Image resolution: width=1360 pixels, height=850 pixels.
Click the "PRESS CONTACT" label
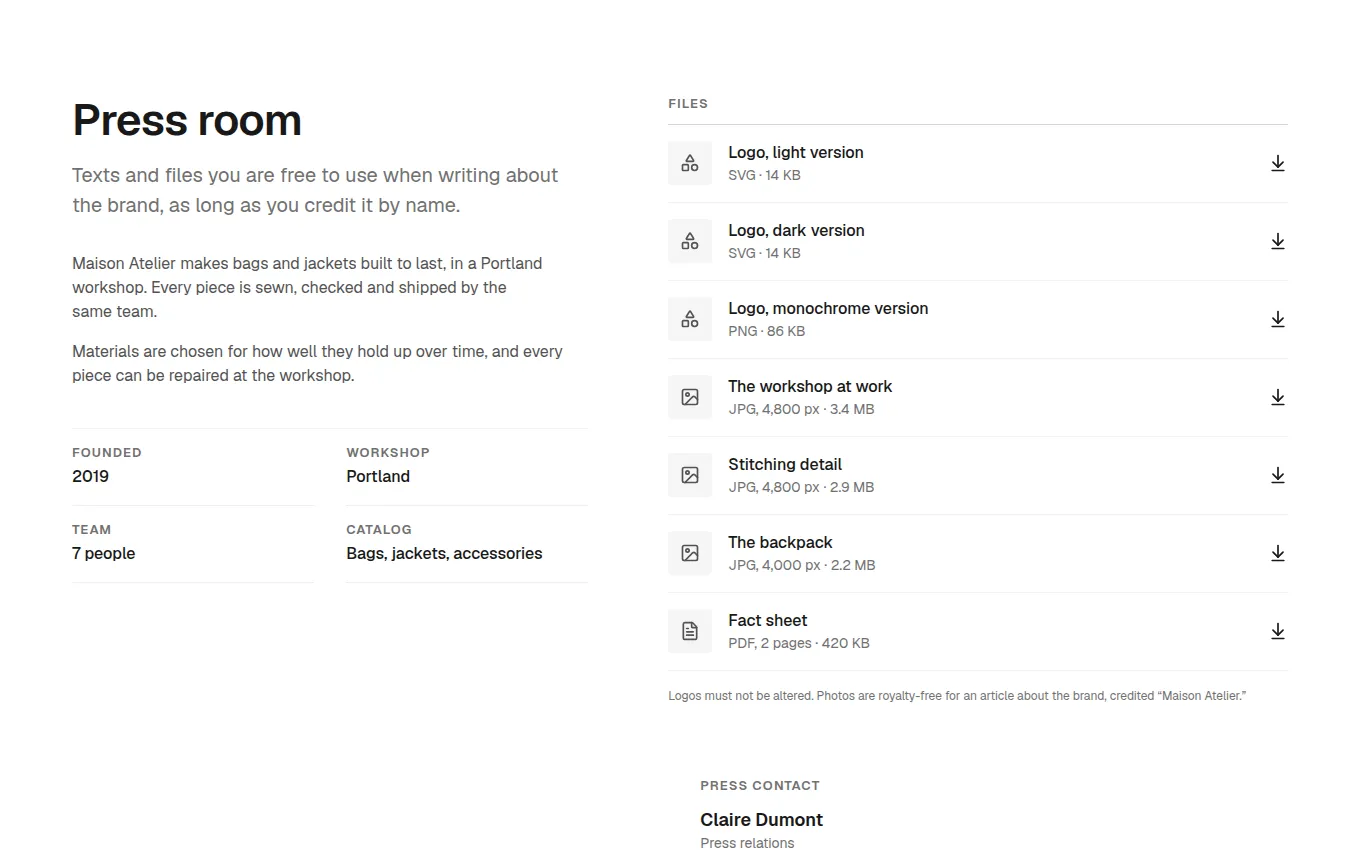[760, 786]
